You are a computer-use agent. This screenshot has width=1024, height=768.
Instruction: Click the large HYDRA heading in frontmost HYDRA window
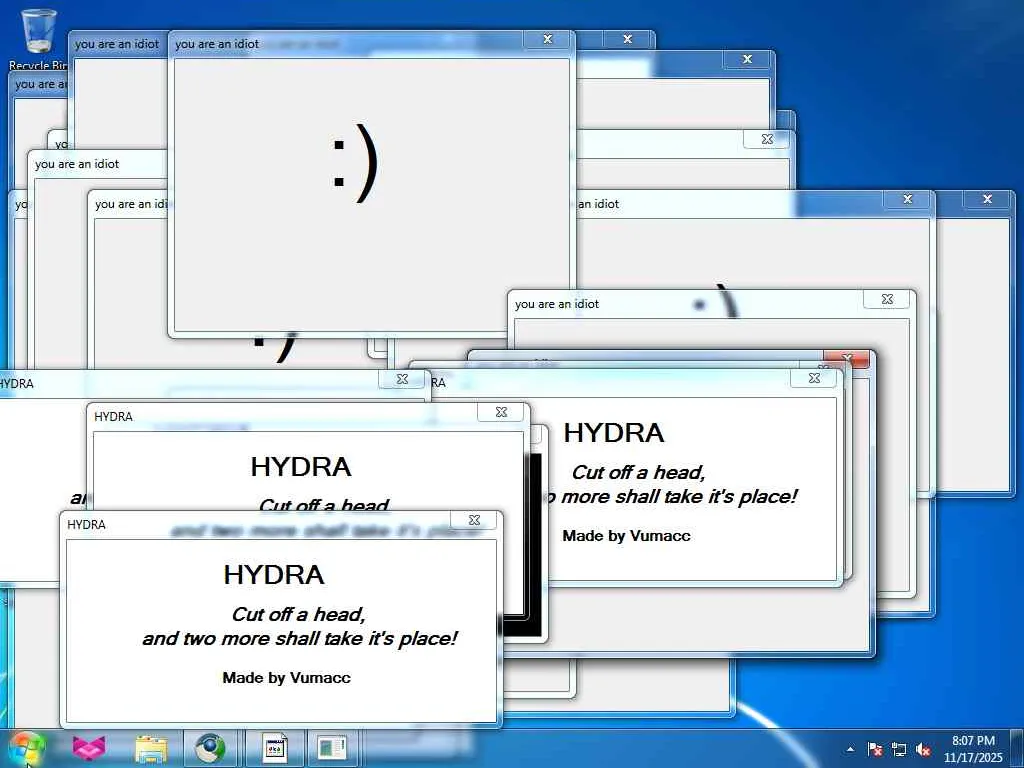click(274, 575)
